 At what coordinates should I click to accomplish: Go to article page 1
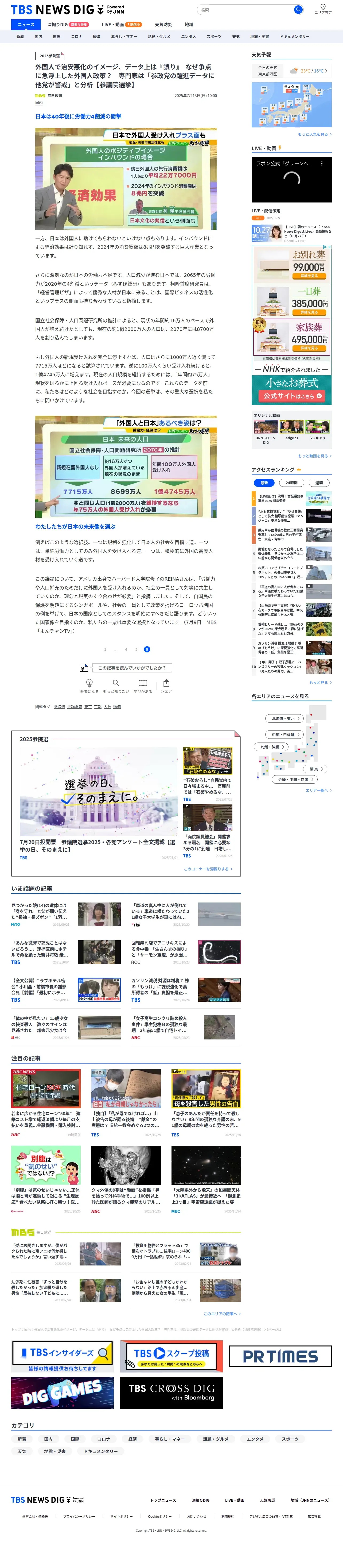point(105,649)
